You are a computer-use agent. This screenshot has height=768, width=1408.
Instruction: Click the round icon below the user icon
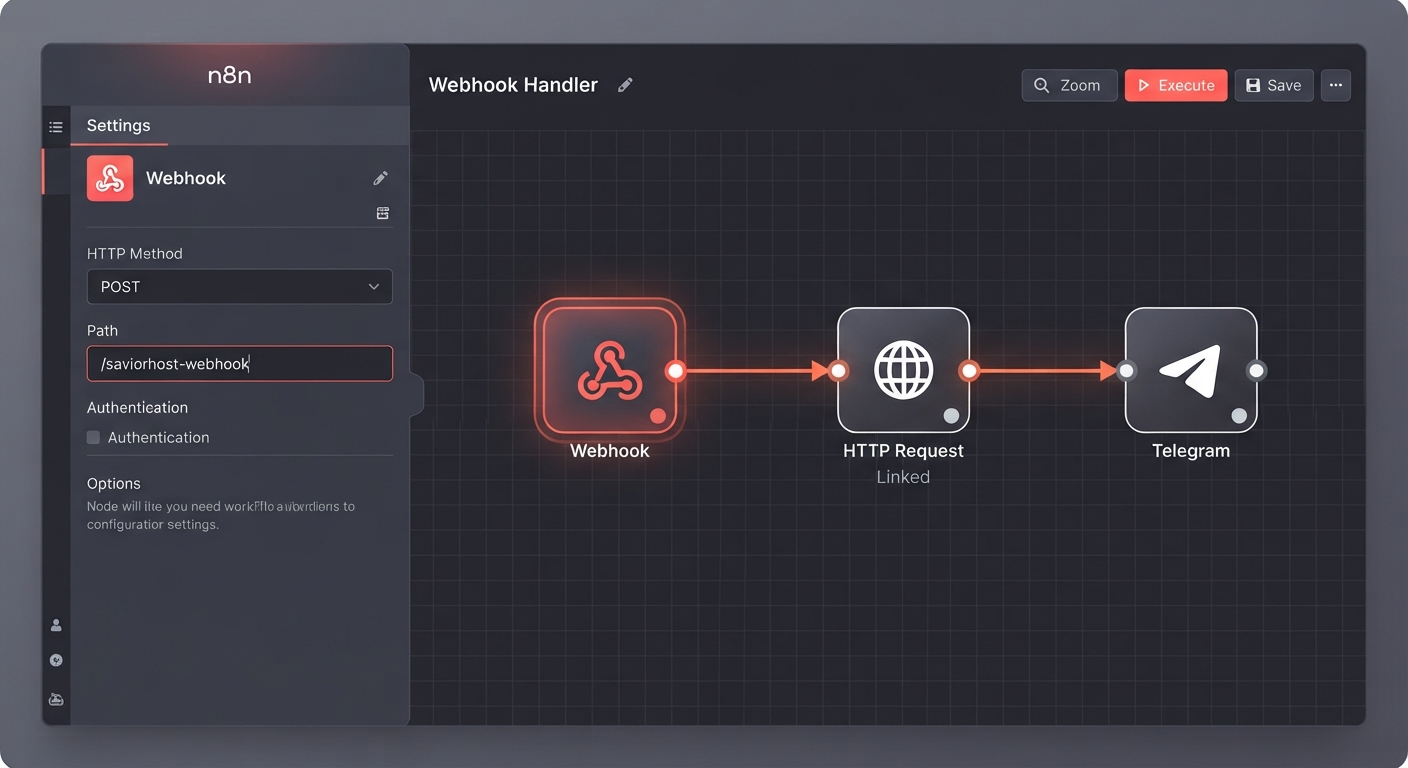pos(56,660)
